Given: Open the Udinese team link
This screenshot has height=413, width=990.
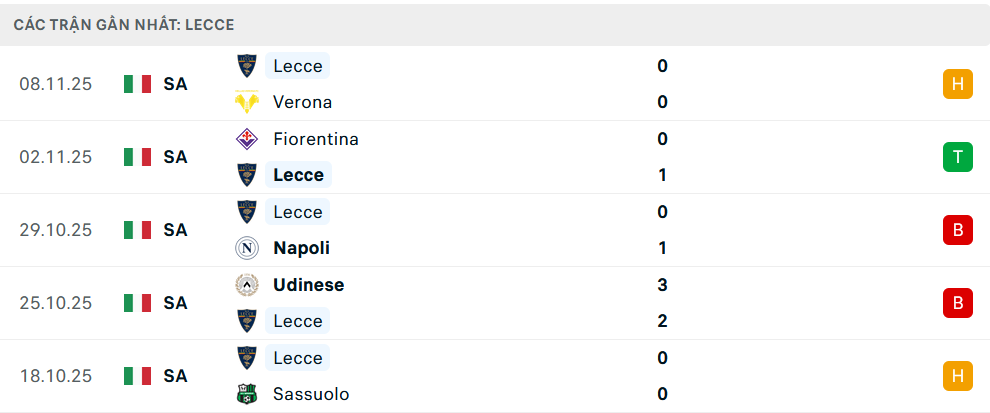Looking at the screenshot, I should point(308,285).
